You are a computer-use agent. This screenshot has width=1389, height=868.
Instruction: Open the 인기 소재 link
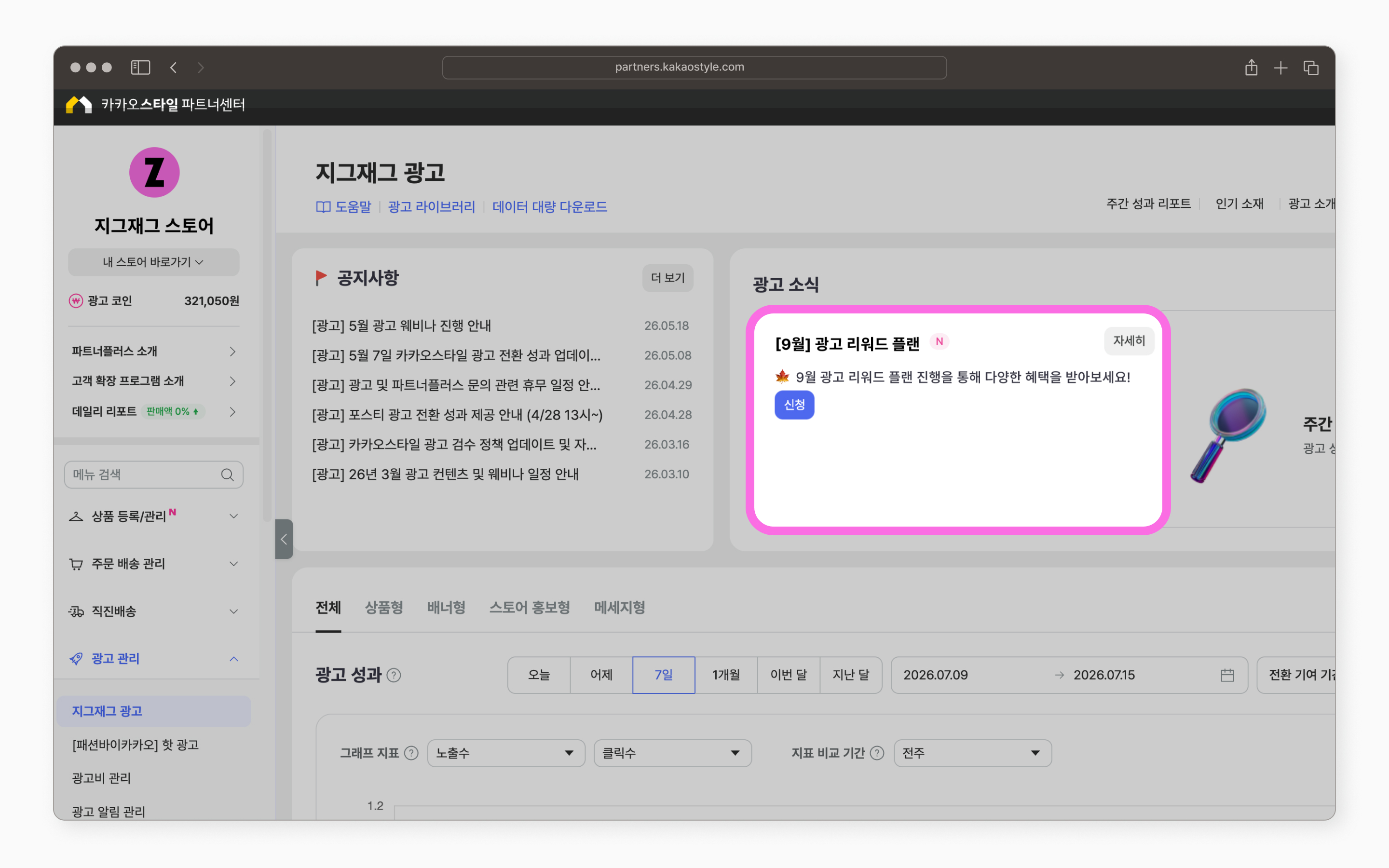[1240, 204]
